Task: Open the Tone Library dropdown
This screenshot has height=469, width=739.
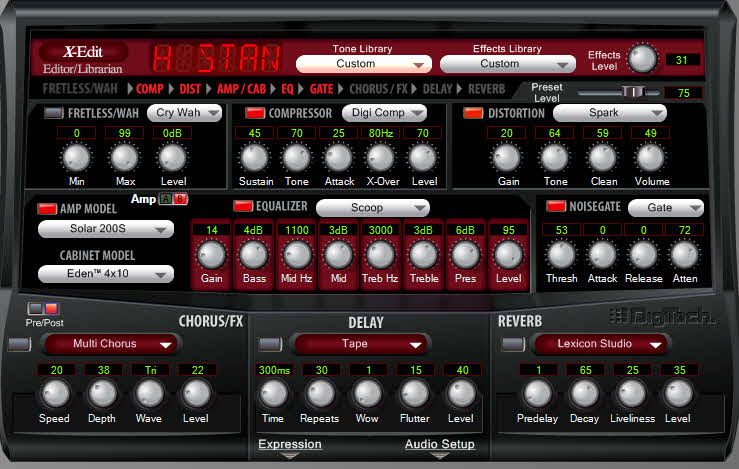Action: point(363,64)
